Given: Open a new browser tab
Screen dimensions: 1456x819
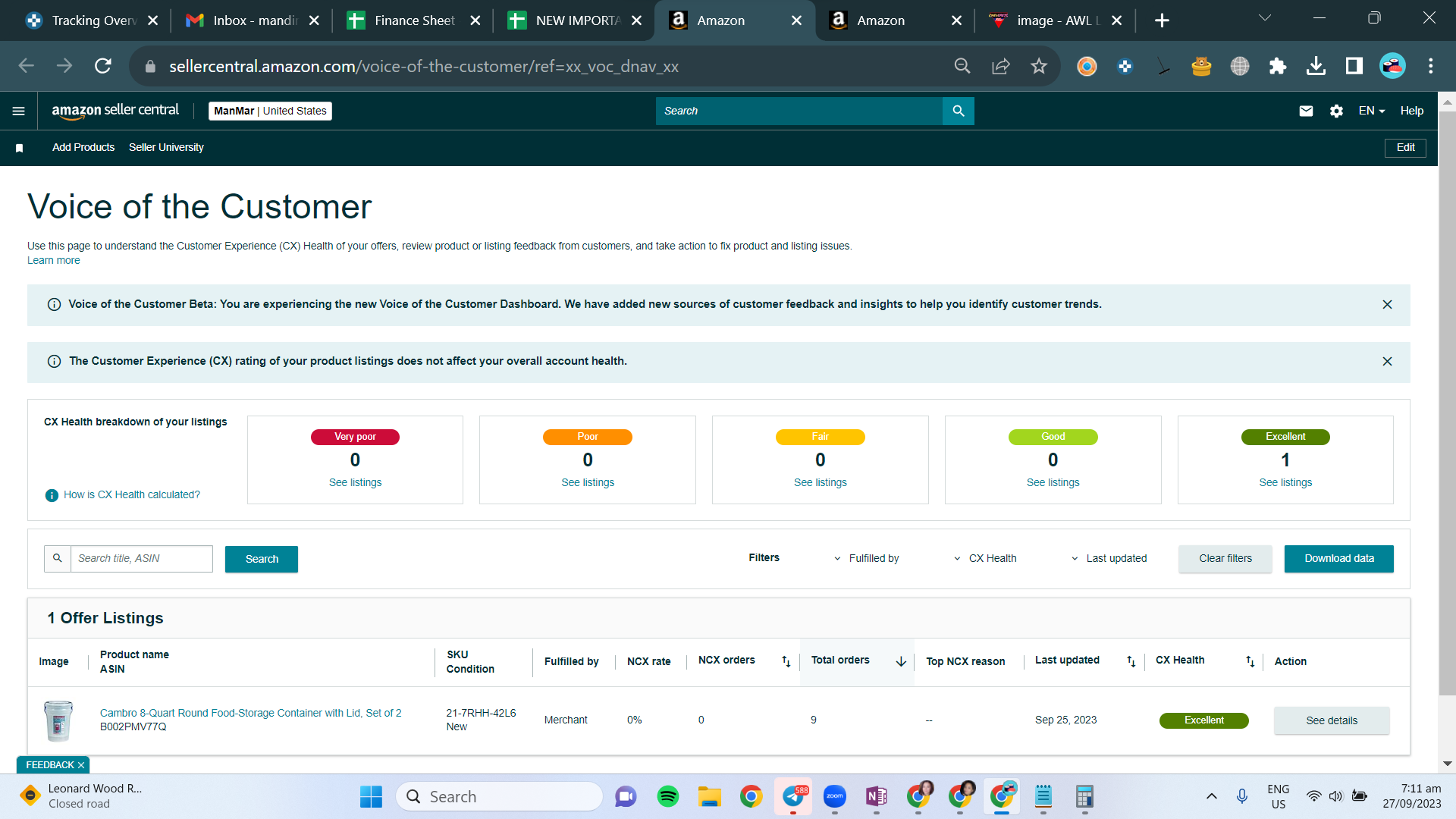Looking at the screenshot, I should (1162, 20).
